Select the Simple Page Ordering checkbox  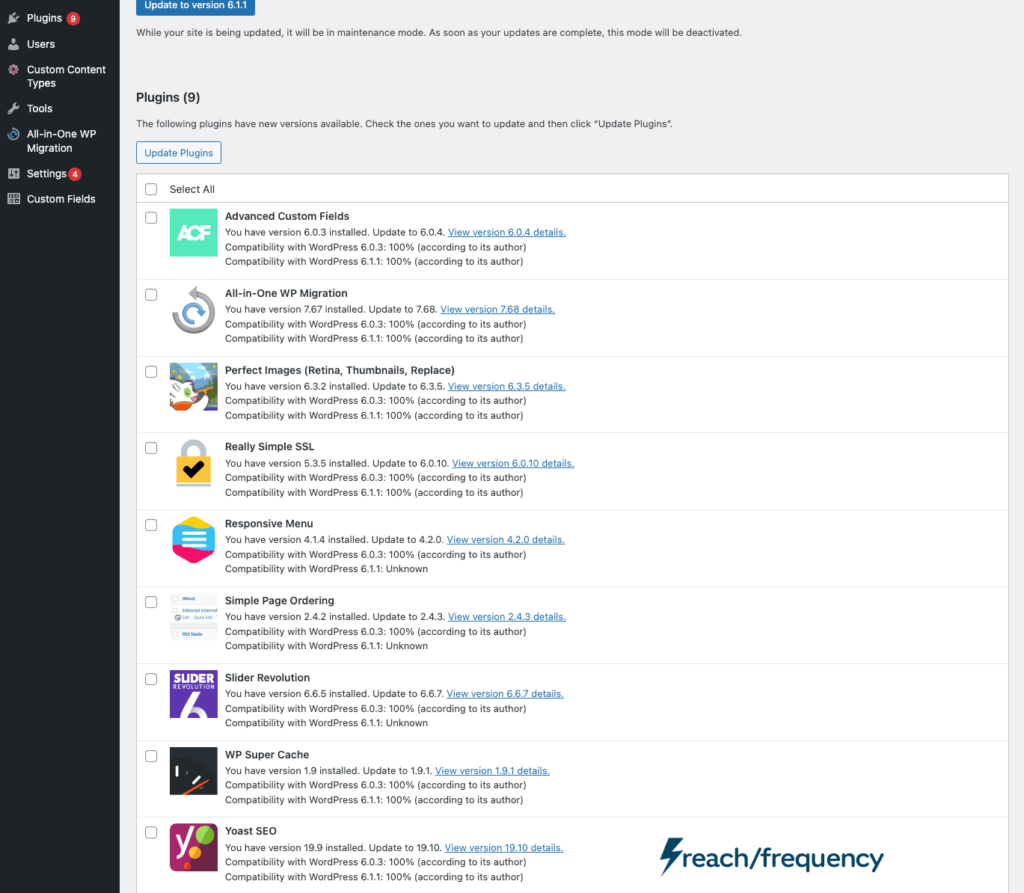[x=151, y=602]
